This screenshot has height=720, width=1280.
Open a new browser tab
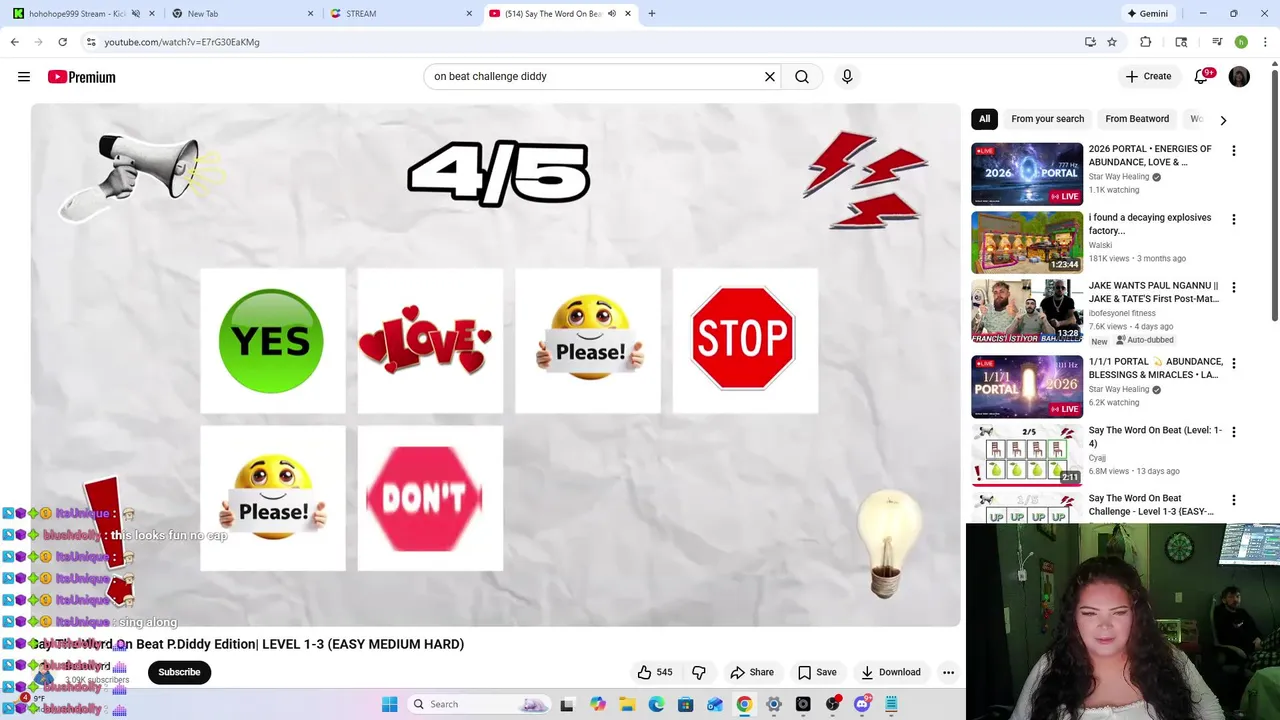(x=652, y=14)
